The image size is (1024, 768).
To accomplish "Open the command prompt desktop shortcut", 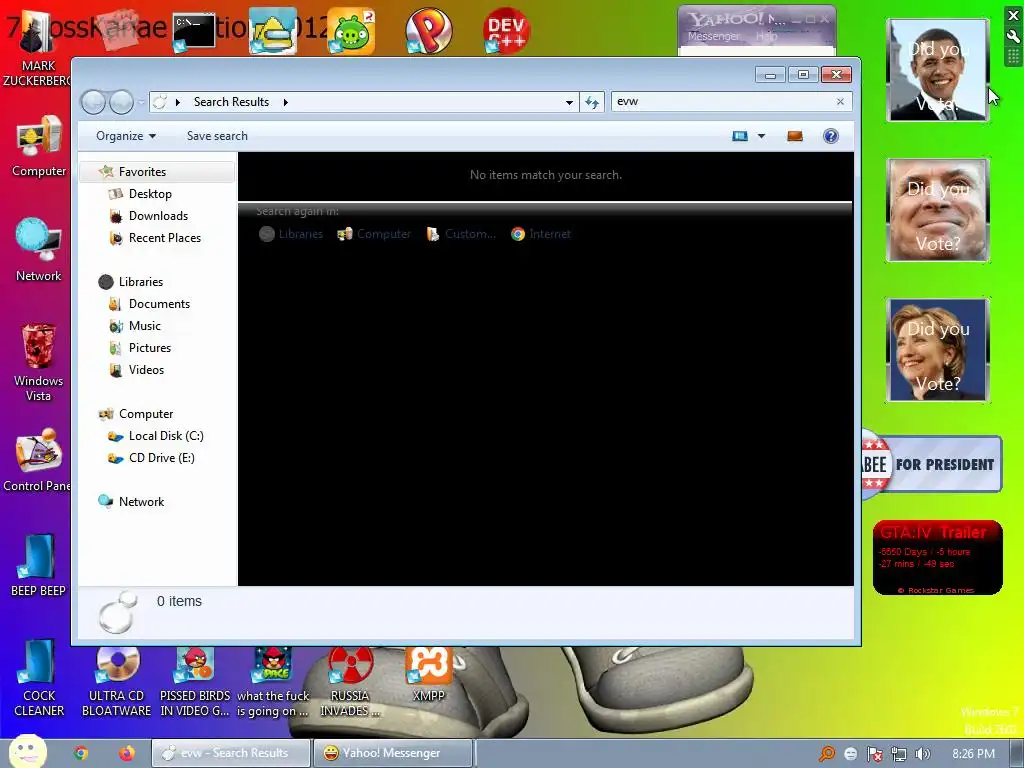I will (194, 31).
